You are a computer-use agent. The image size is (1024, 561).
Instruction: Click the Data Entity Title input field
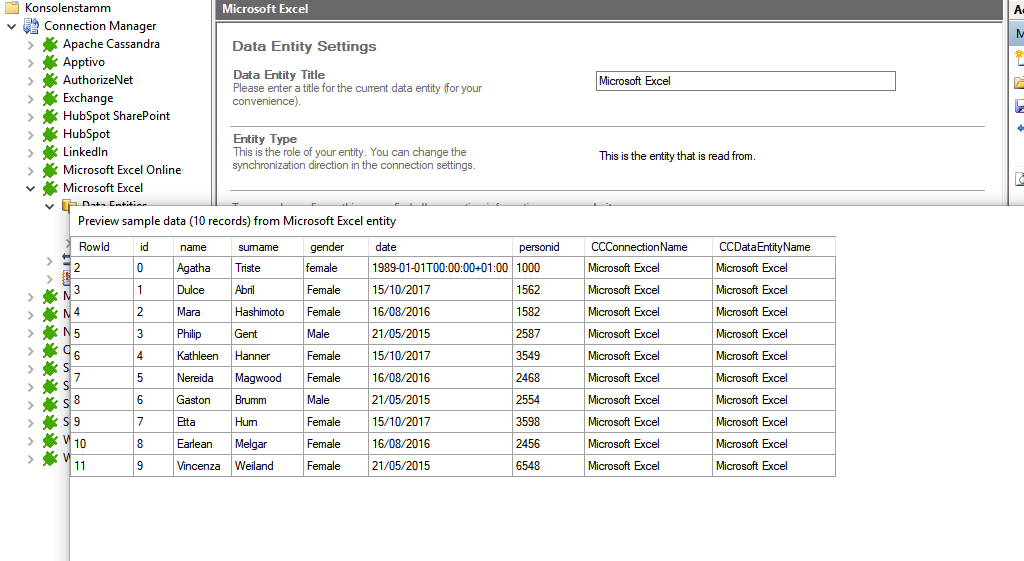point(745,81)
